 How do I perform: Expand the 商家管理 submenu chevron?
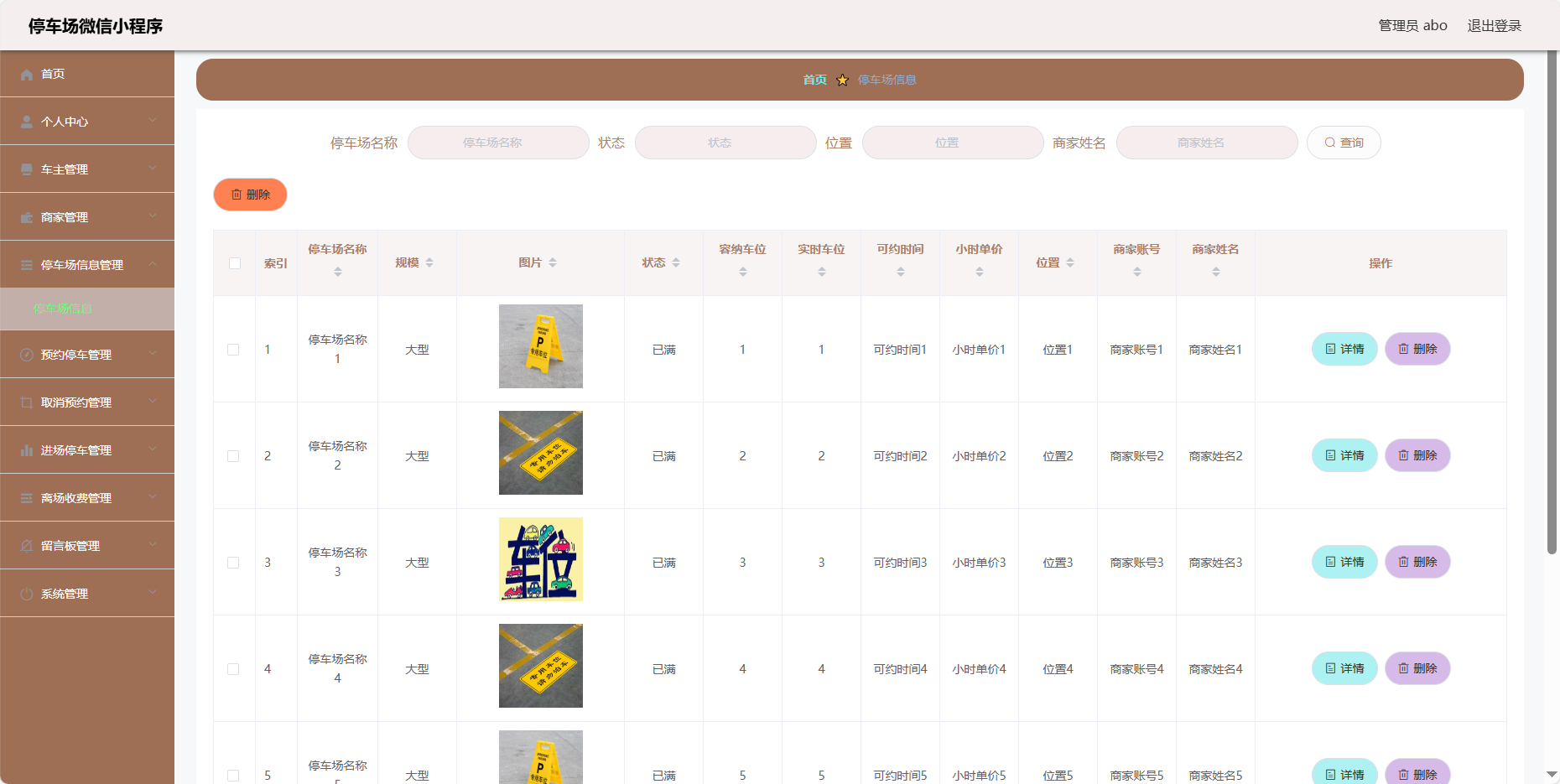pos(153,216)
